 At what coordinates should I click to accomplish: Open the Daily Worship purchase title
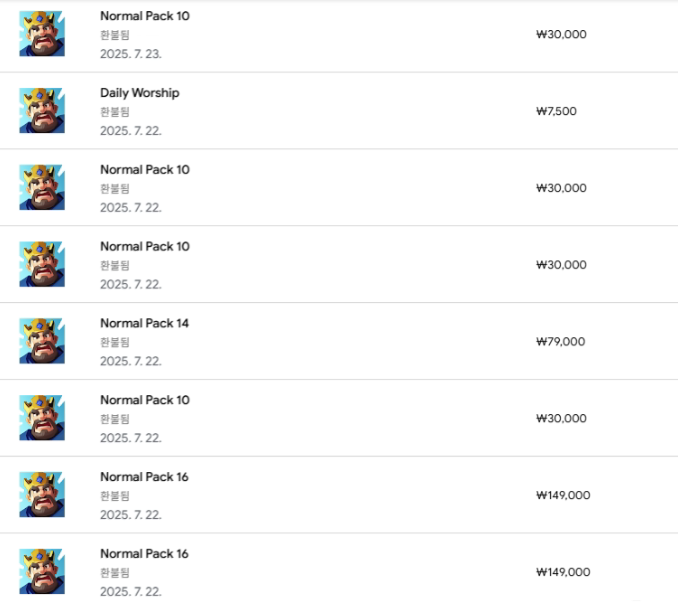coord(140,93)
